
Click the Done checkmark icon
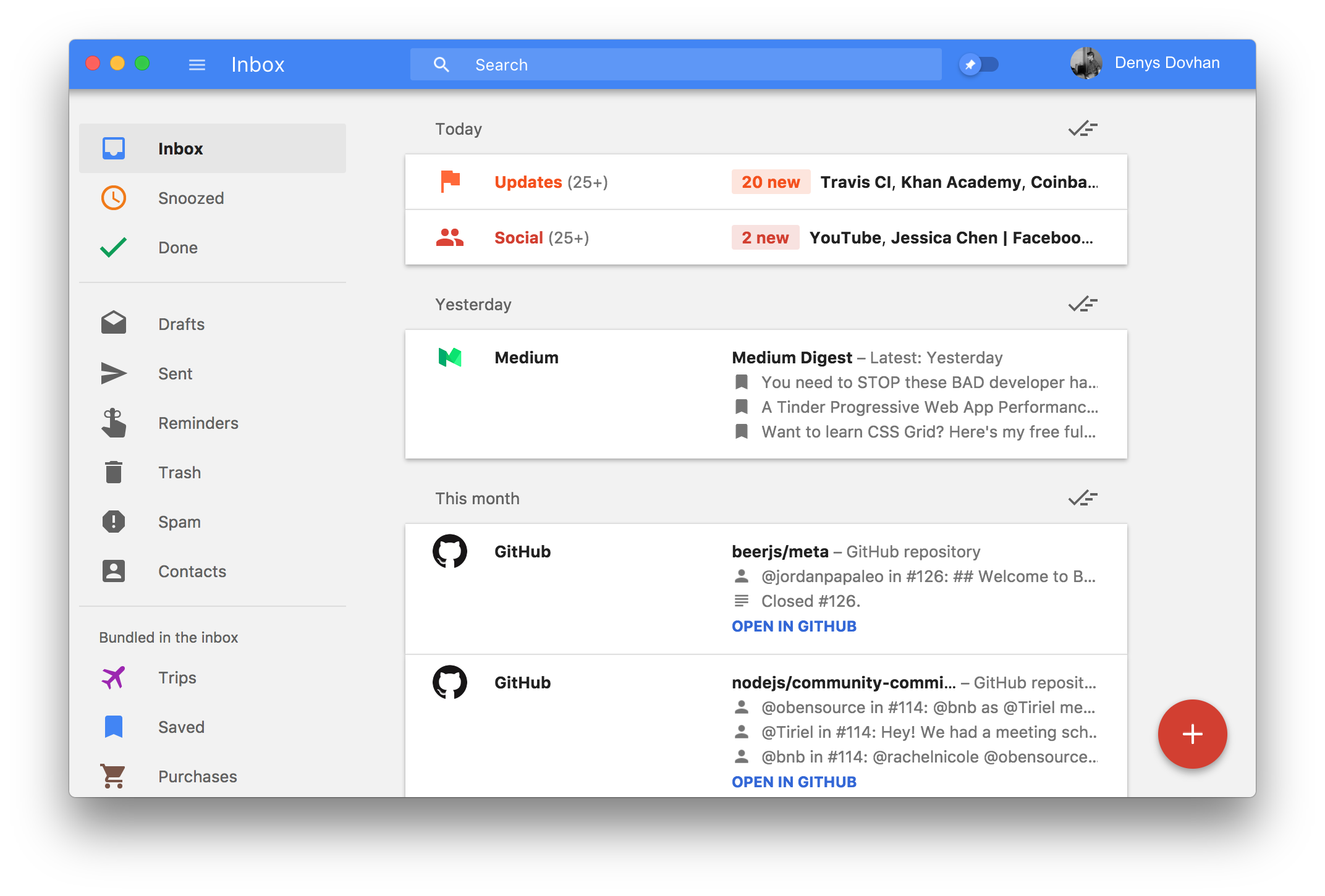coord(114,247)
